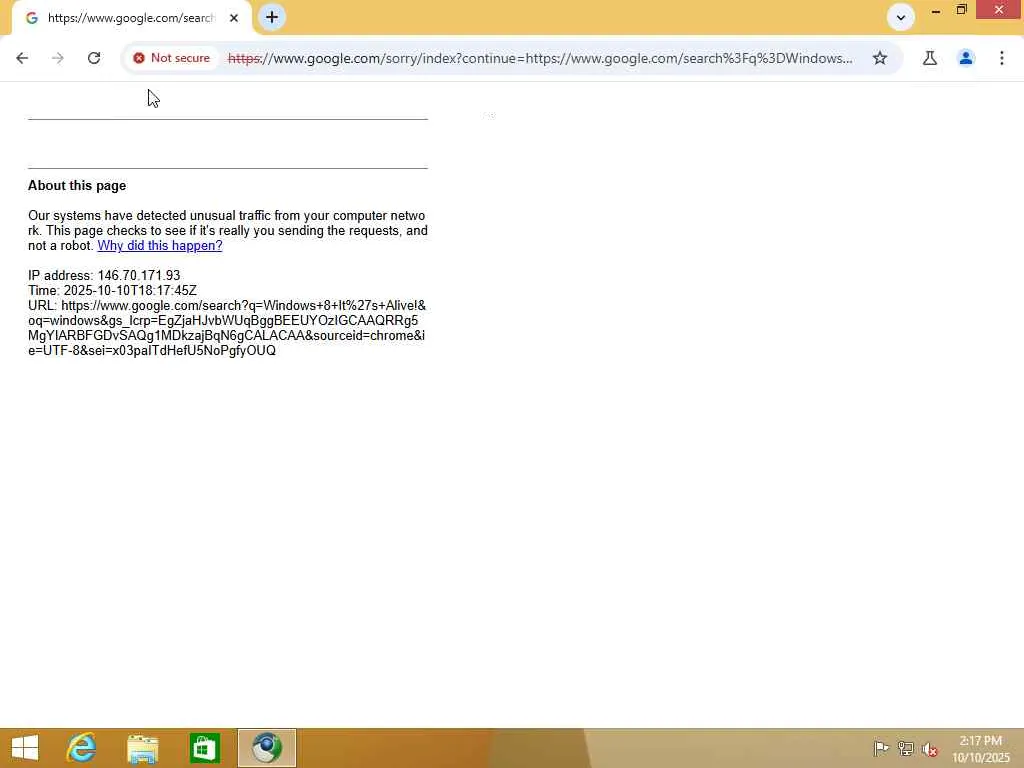Close the Chrome window
This screenshot has height=768, width=1024.
999,10
